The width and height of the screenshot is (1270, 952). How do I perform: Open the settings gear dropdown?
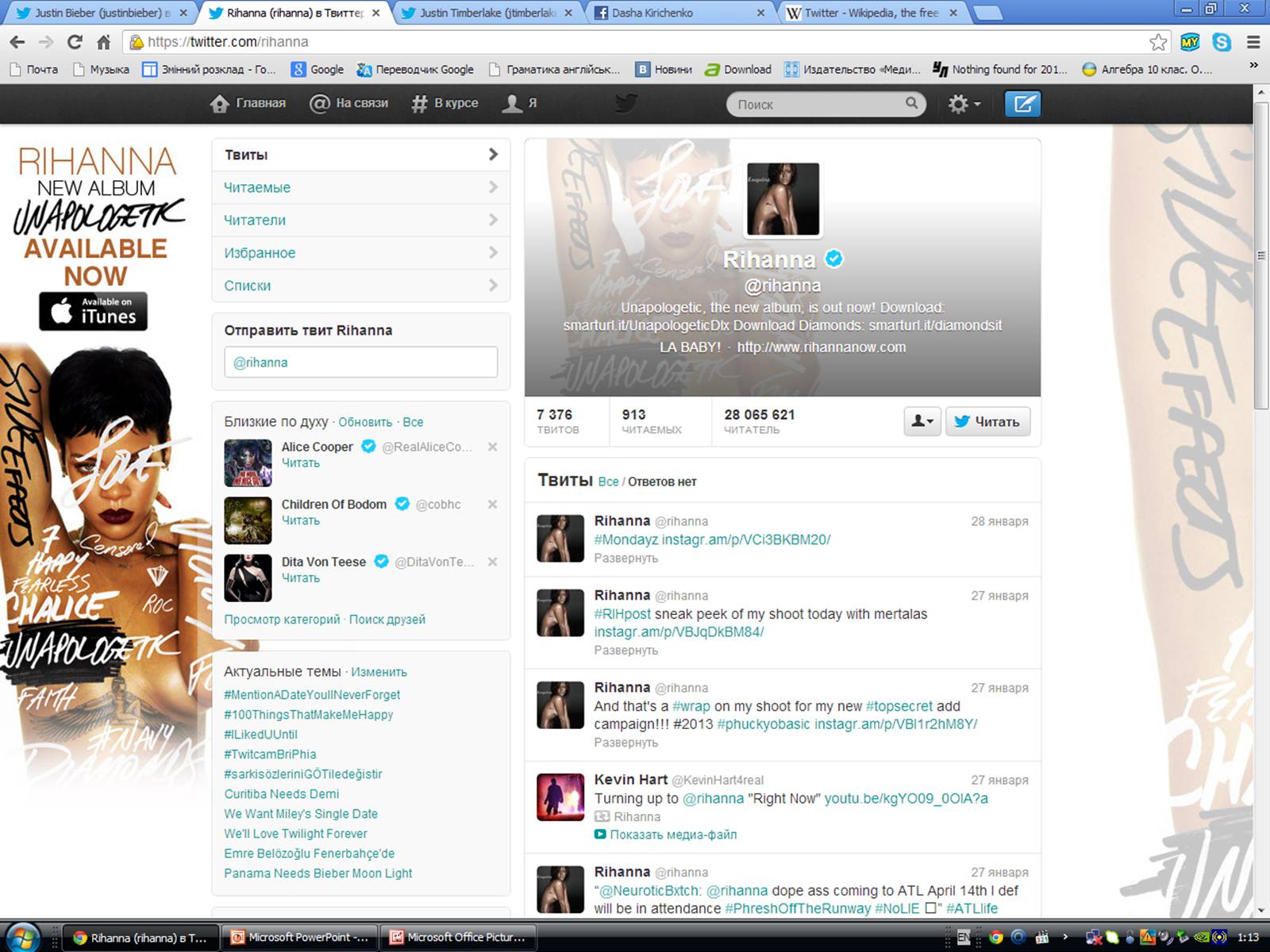pyautogui.click(x=964, y=104)
